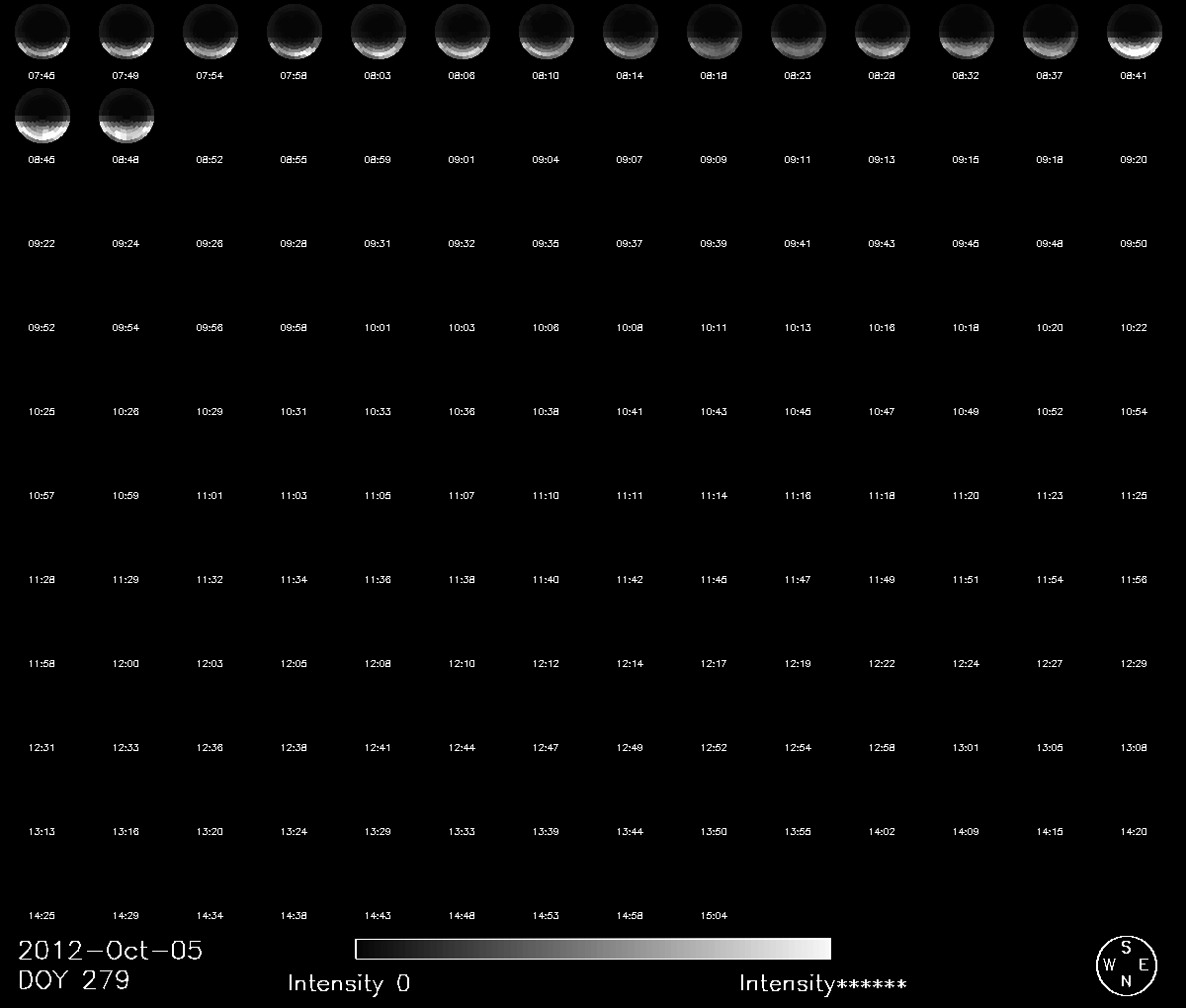Click the DOY 279 label
The image size is (1186, 1008).
pos(74,980)
